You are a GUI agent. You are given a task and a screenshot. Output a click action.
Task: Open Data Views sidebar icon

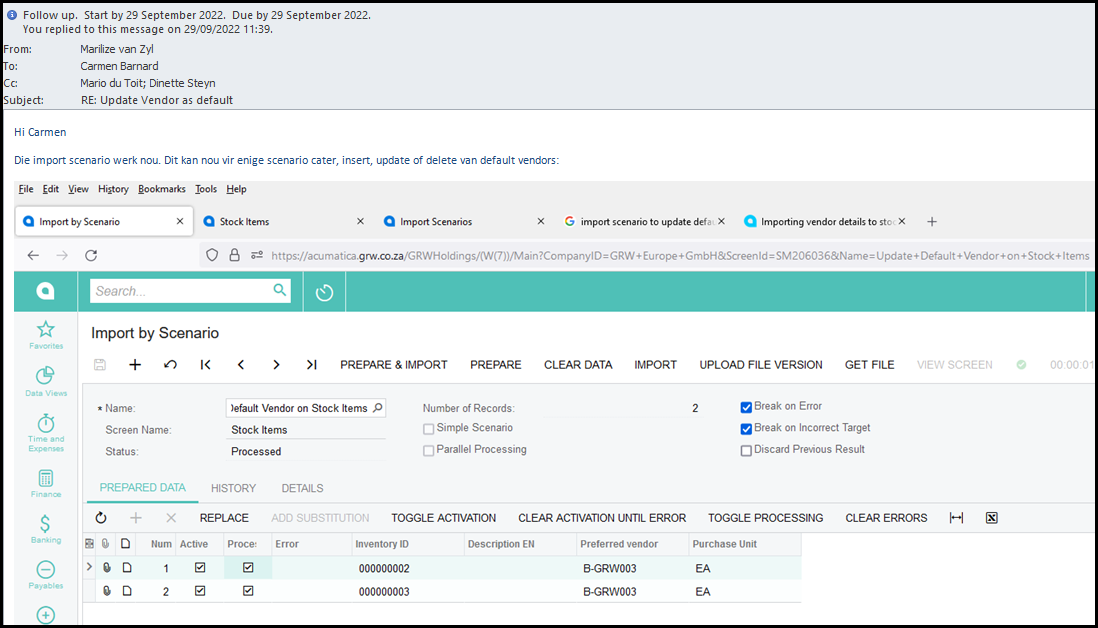coord(45,377)
